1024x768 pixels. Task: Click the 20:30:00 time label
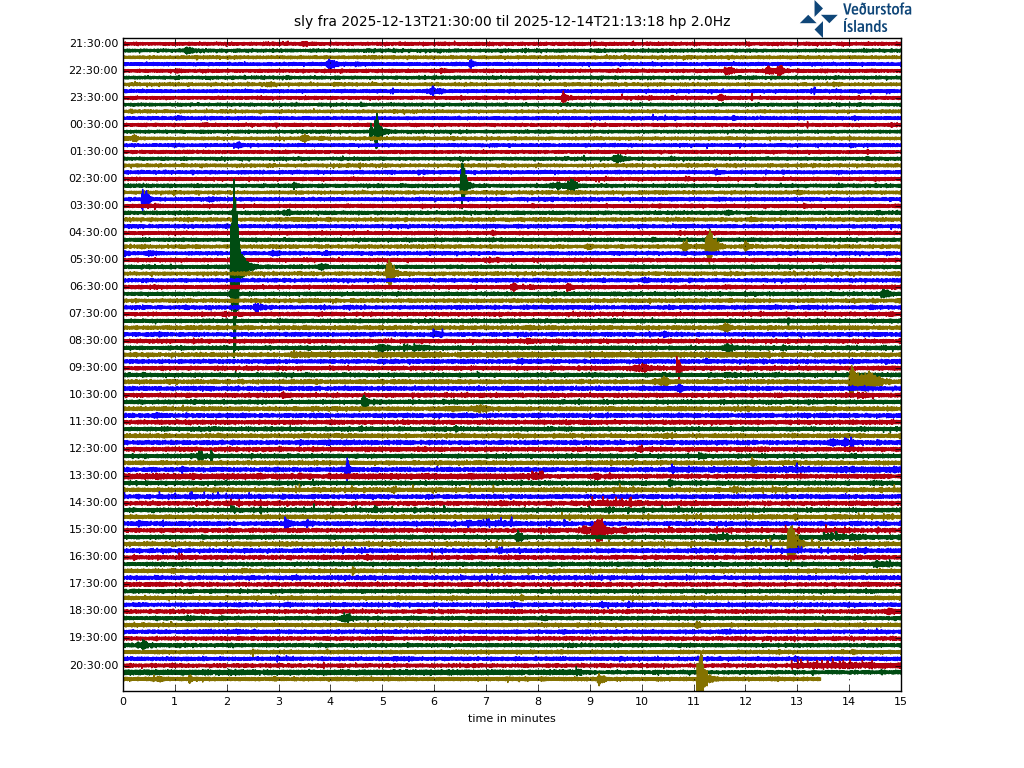tap(94, 665)
